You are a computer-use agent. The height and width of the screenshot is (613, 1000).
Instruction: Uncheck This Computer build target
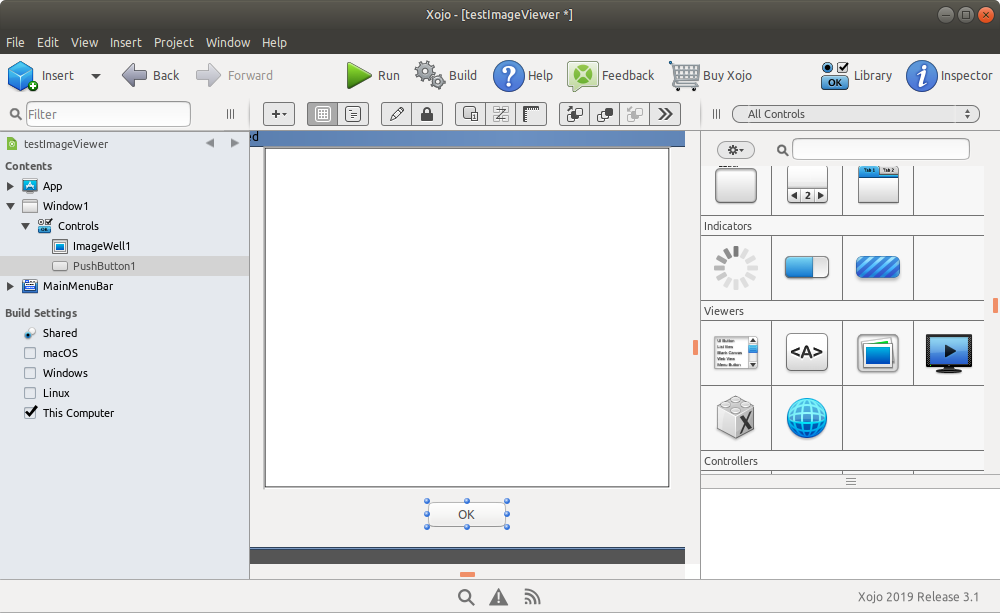[30, 413]
